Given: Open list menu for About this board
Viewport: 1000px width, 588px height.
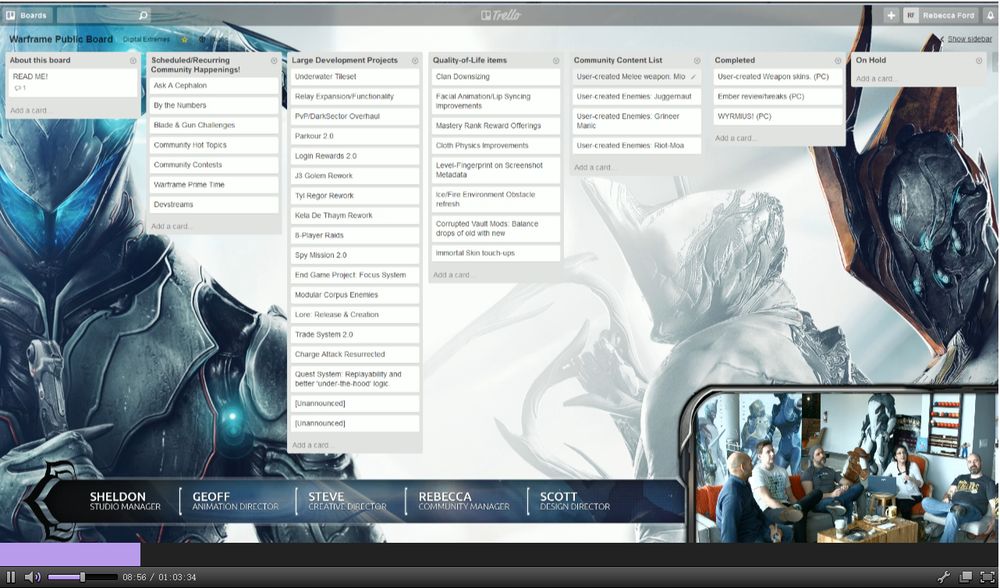Looking at the screenshot, I should [133, 61].
